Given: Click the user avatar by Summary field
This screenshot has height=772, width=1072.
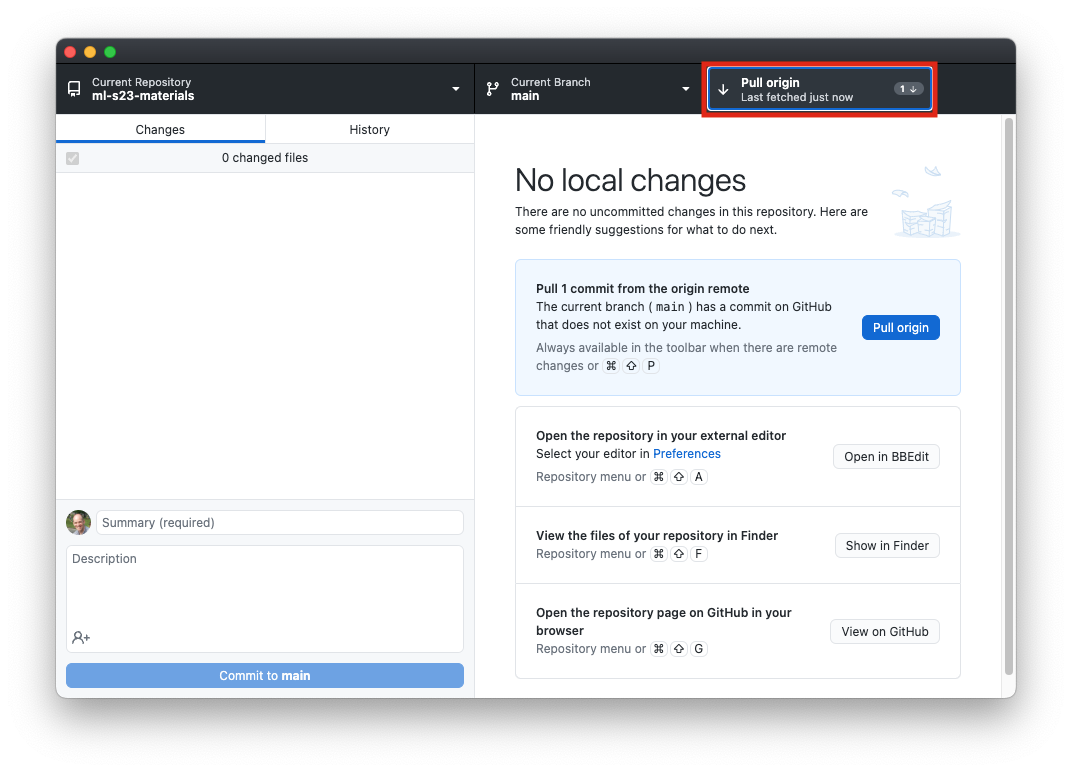Looking at the screenshot, I should (x=78, y=522).
